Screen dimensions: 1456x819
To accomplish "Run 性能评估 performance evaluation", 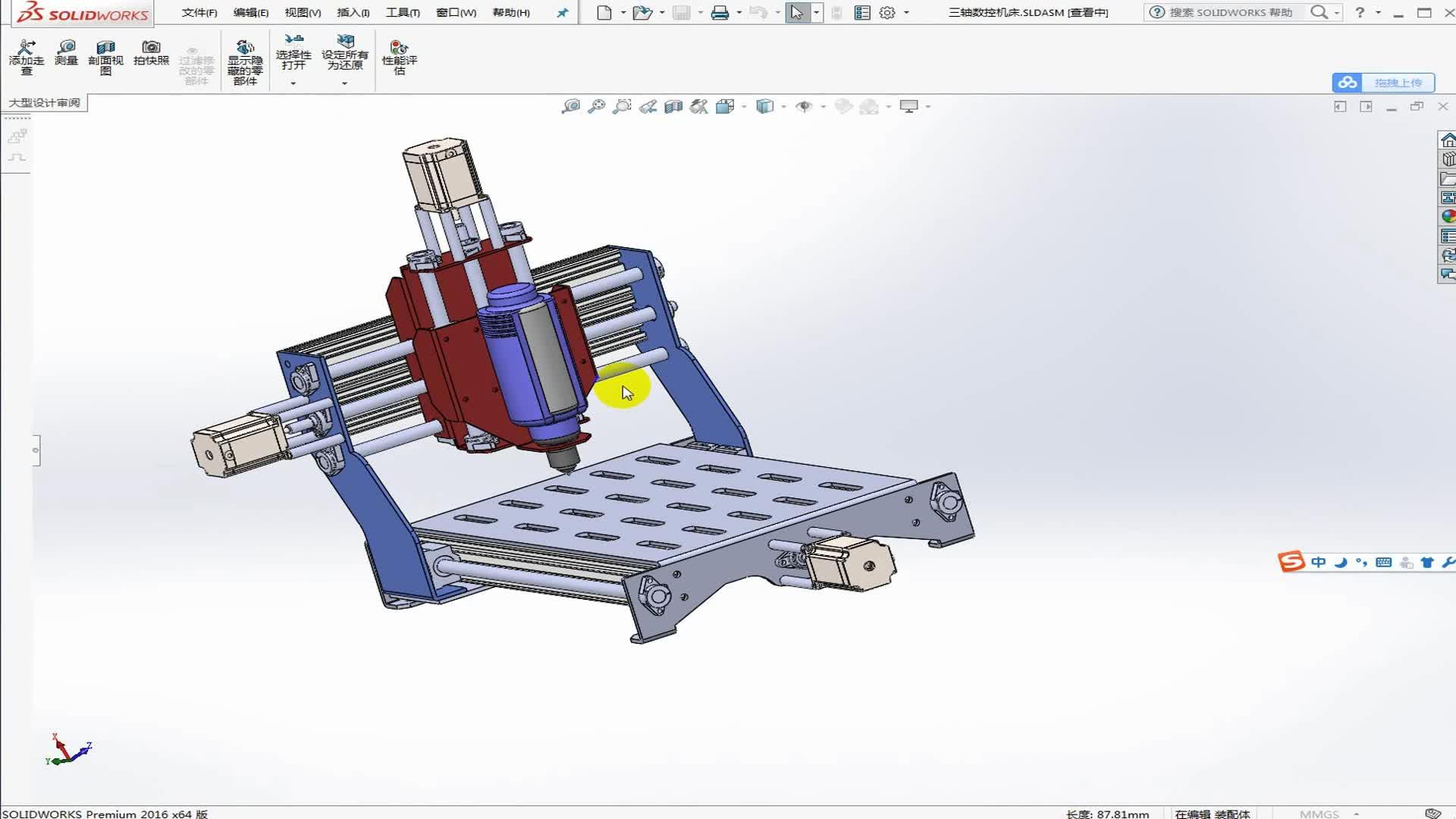I will tap(400, 58).
